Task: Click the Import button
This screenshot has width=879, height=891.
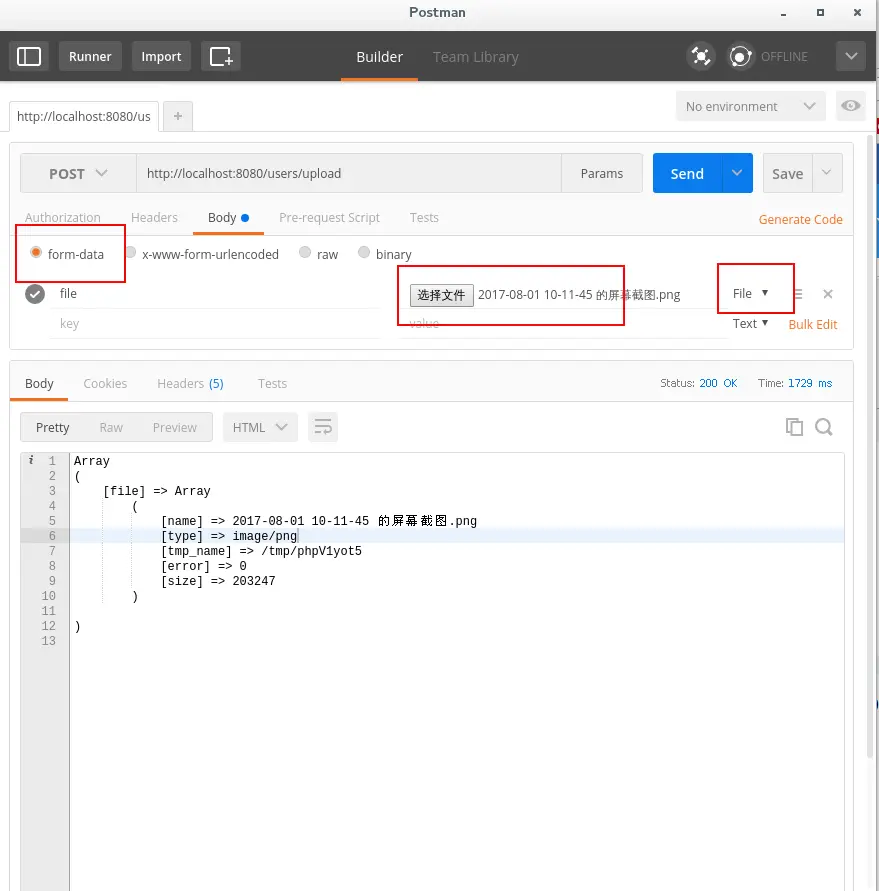Action: (161, 56)
